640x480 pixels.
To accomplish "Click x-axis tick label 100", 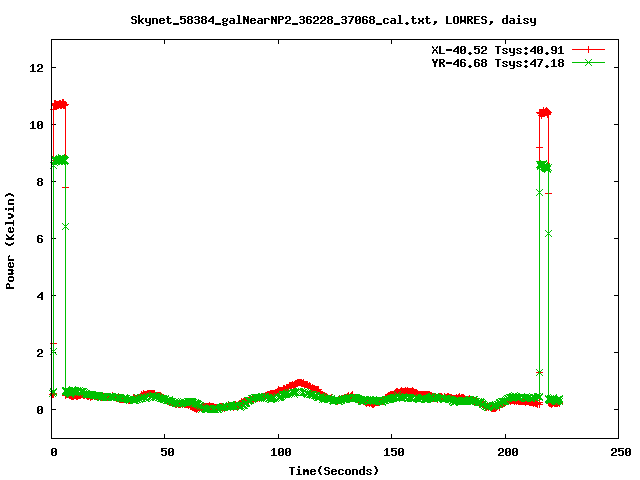I will pyautogui.click(x=280, y=452).
